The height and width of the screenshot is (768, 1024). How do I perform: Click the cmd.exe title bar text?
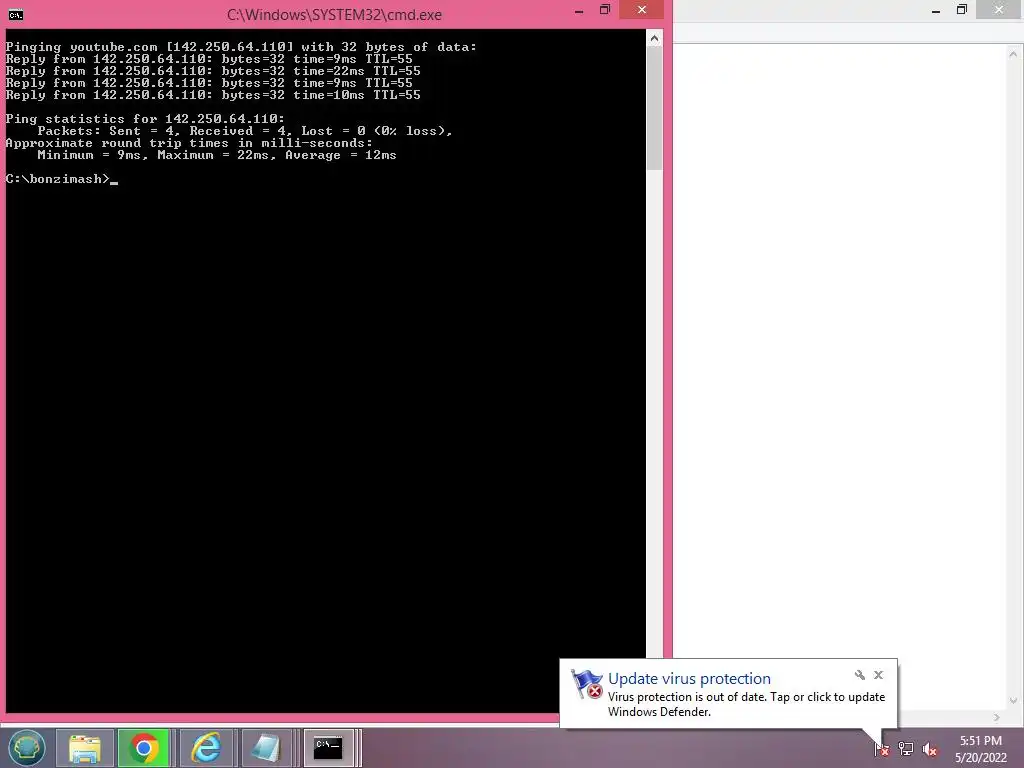pyautogui.click(x=334, y=14)
